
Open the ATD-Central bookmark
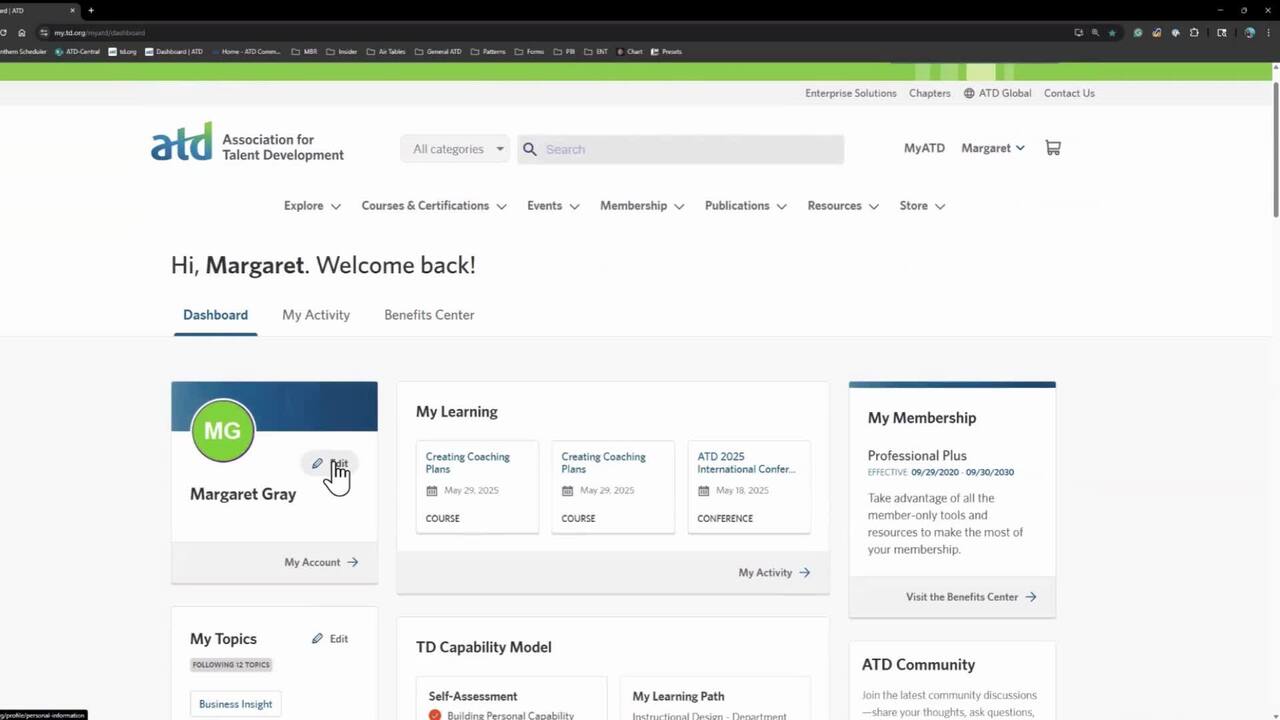click(78, 51)
